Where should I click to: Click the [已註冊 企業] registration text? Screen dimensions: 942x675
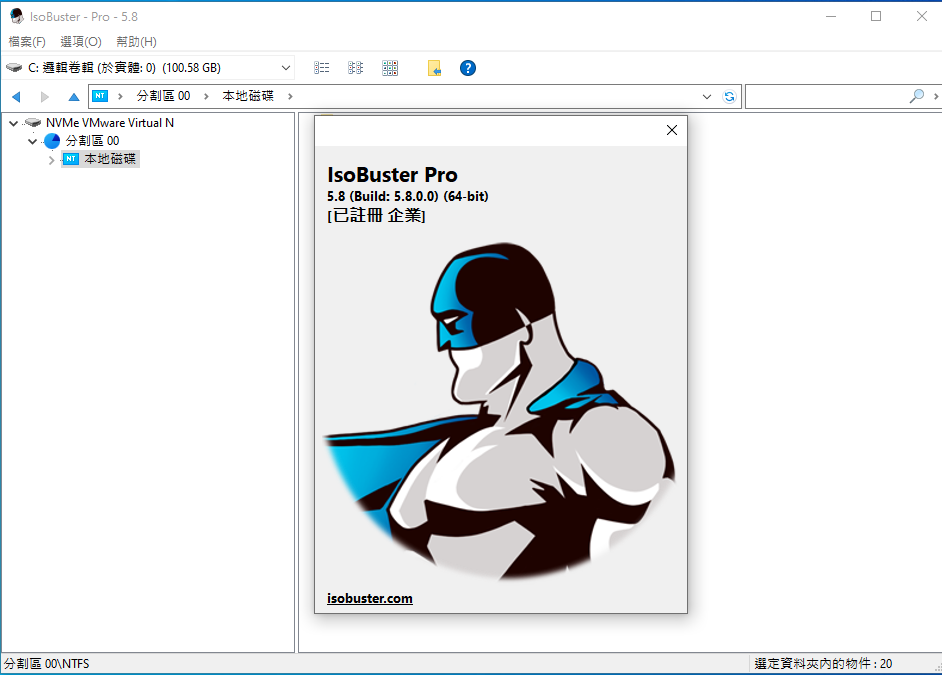(x=376, y=216)
